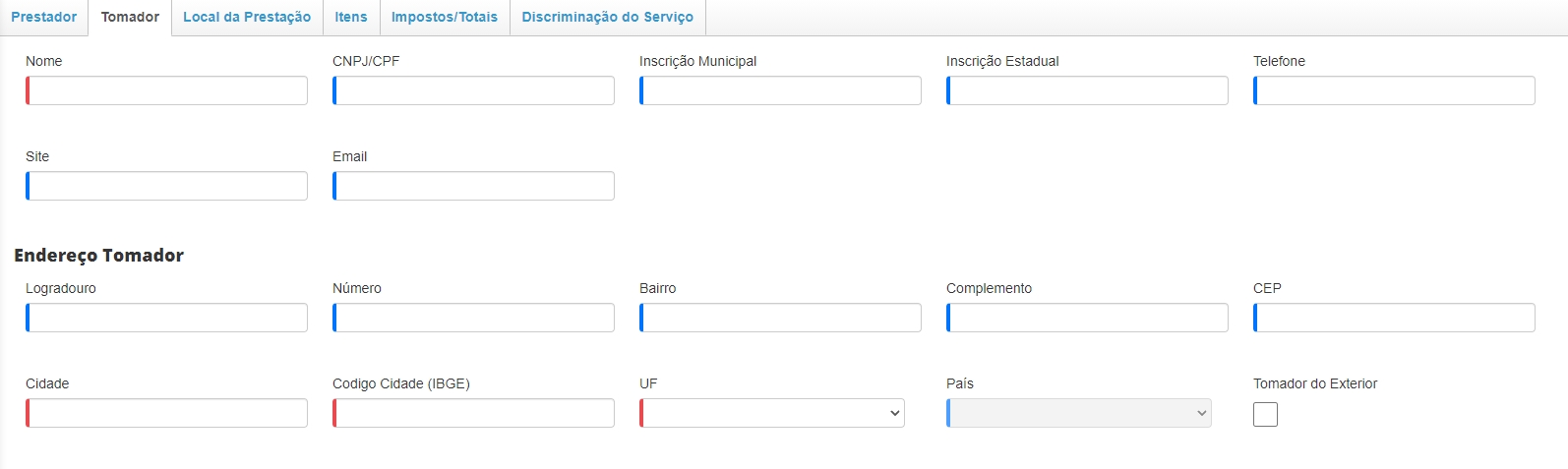Go to the Itens tab

(x=351, y=18)
